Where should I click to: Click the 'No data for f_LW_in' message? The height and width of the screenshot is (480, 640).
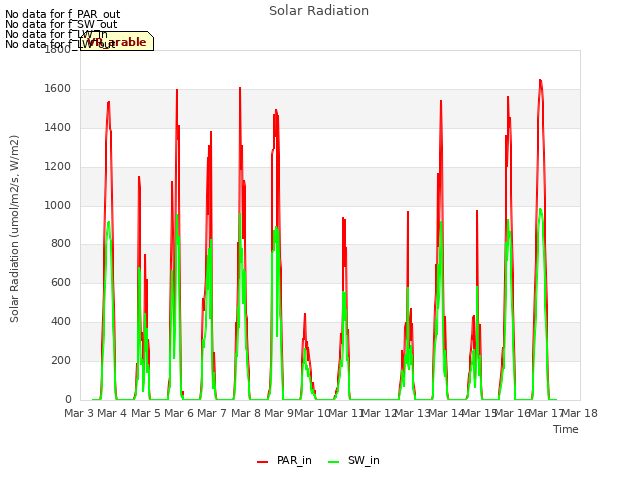click(x=56, y=34)
